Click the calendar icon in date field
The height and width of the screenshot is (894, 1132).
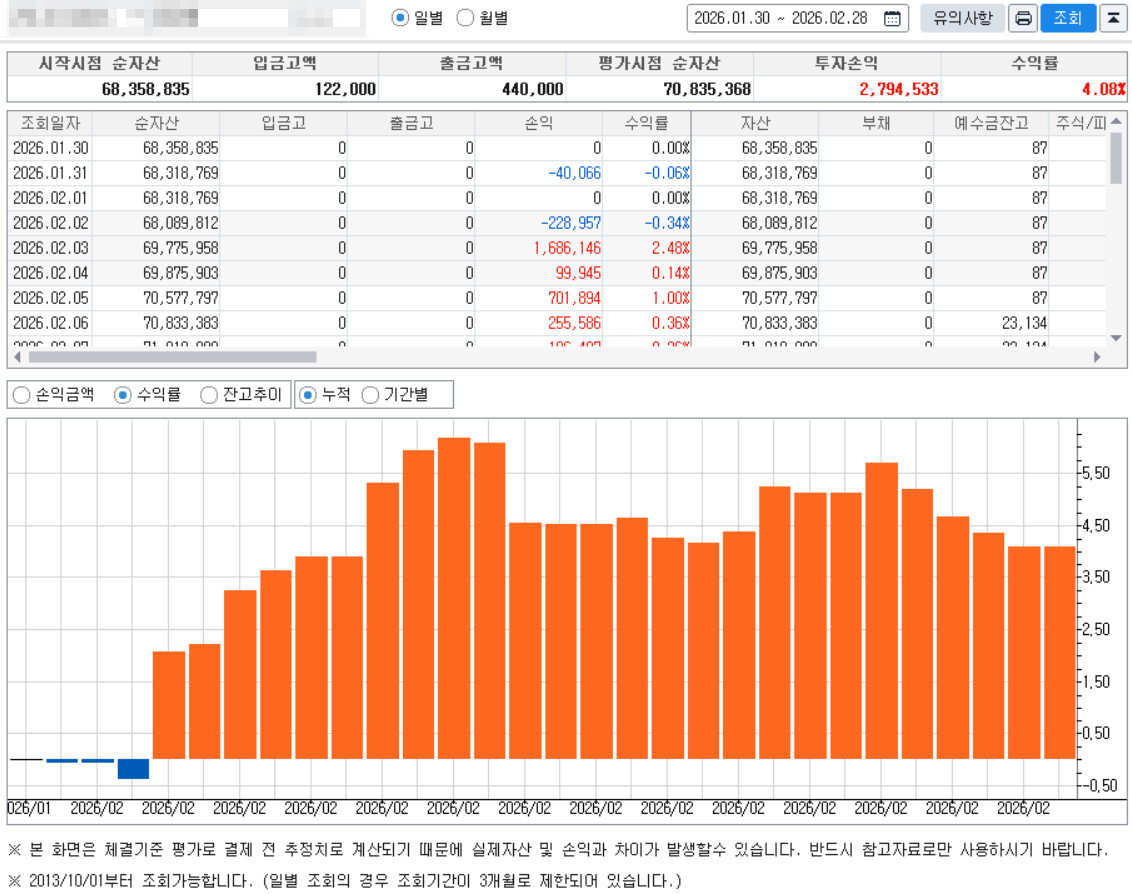click(892, 18)
